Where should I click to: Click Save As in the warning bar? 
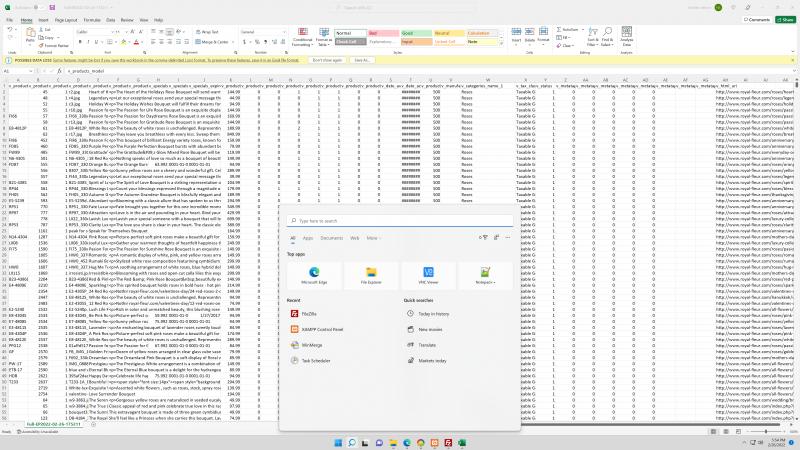point(362,60)
